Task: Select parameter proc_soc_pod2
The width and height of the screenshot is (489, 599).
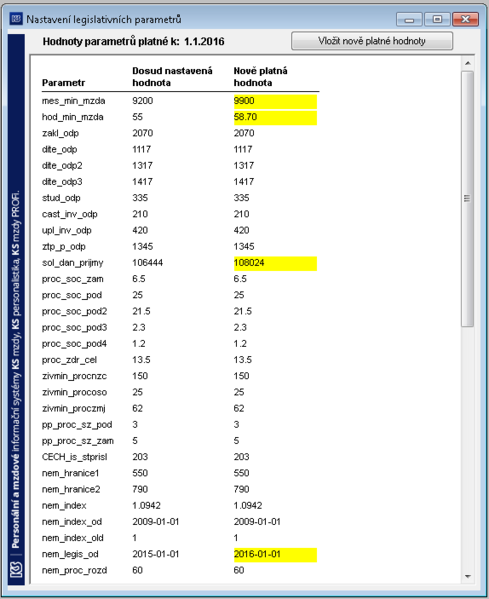Action: pyautogui.click(x=74, y=312)
